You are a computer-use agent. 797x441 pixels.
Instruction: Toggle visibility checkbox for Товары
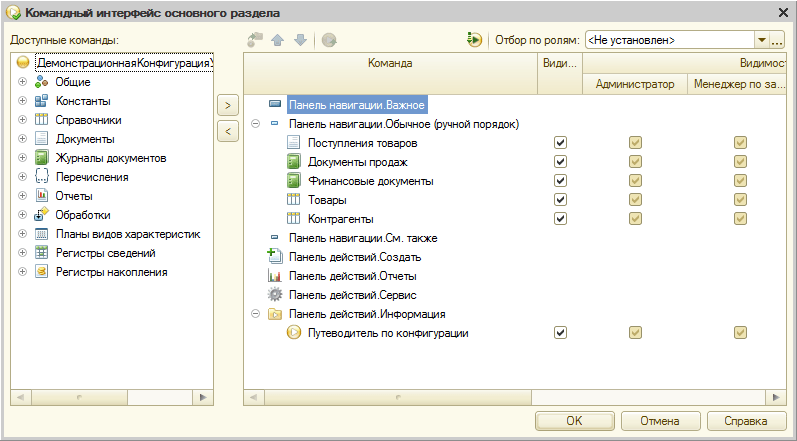pos(560,200)
